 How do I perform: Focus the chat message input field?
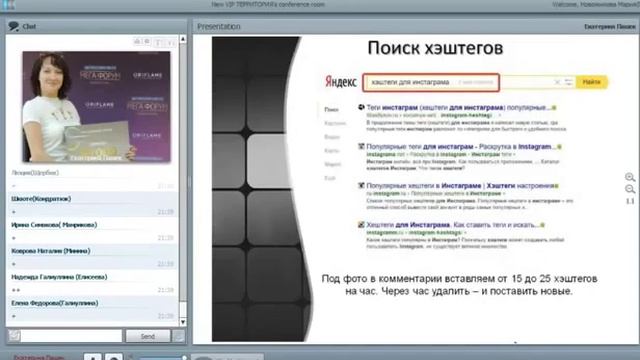click(x=71, y=336)
